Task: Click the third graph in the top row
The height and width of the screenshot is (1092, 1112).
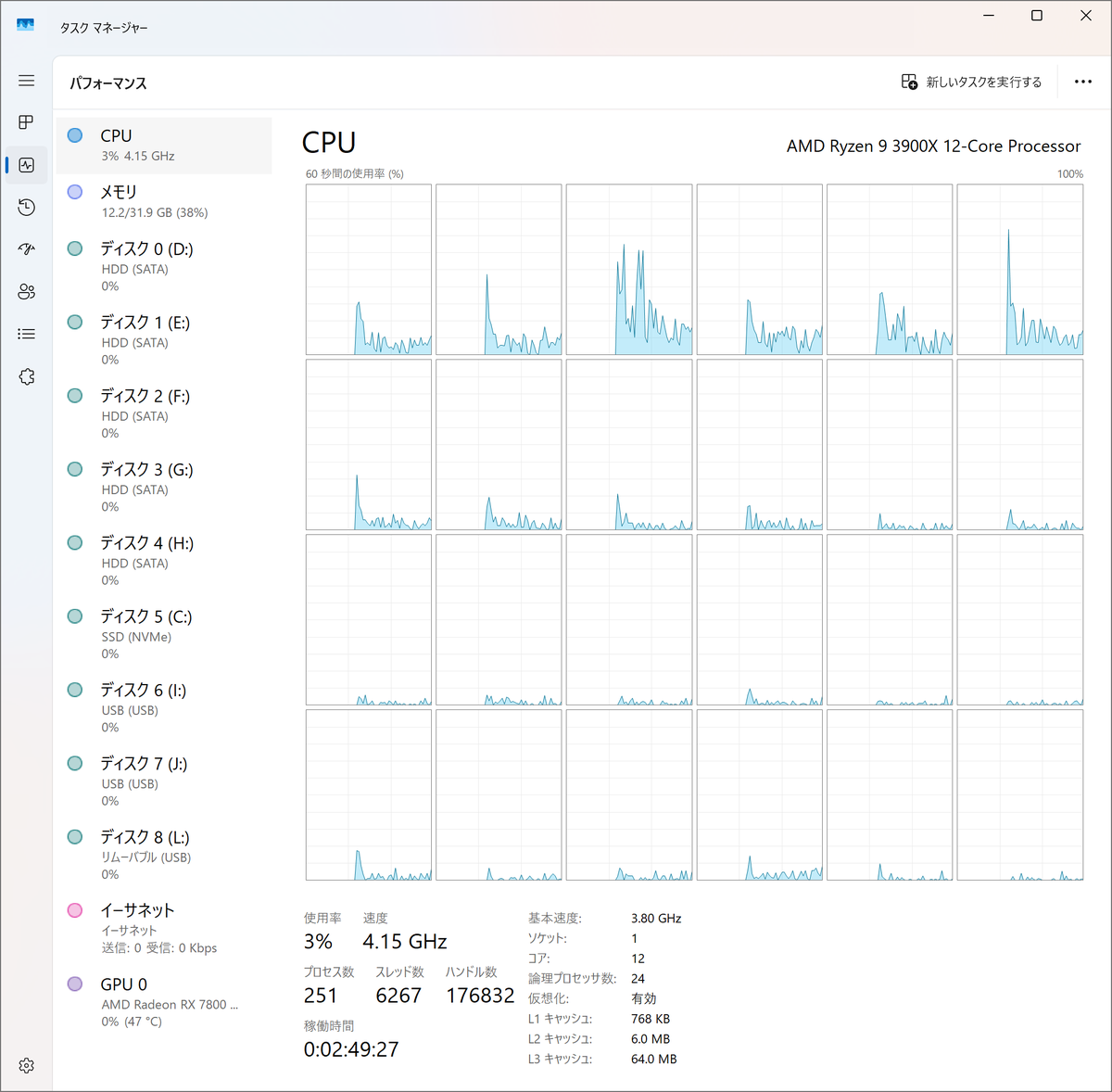Action: coord(629,270)
